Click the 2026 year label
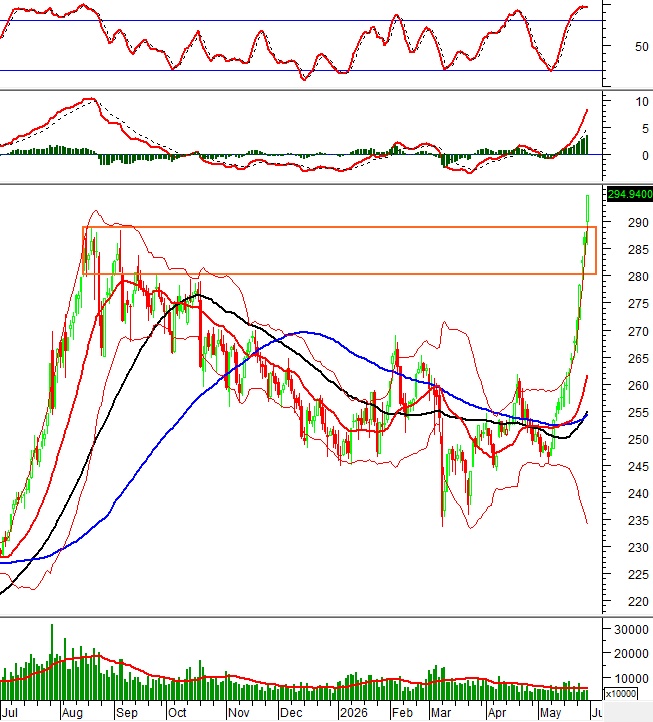 (353, 713)
